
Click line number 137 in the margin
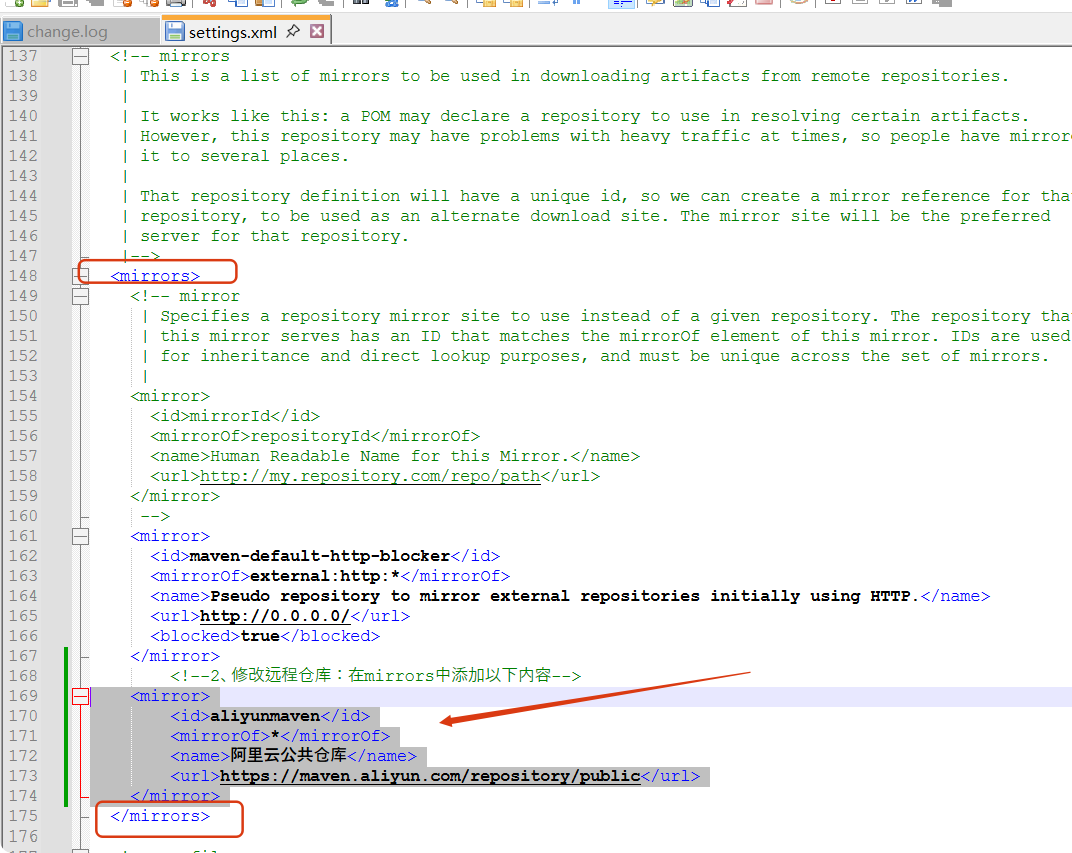click(23, 56)
